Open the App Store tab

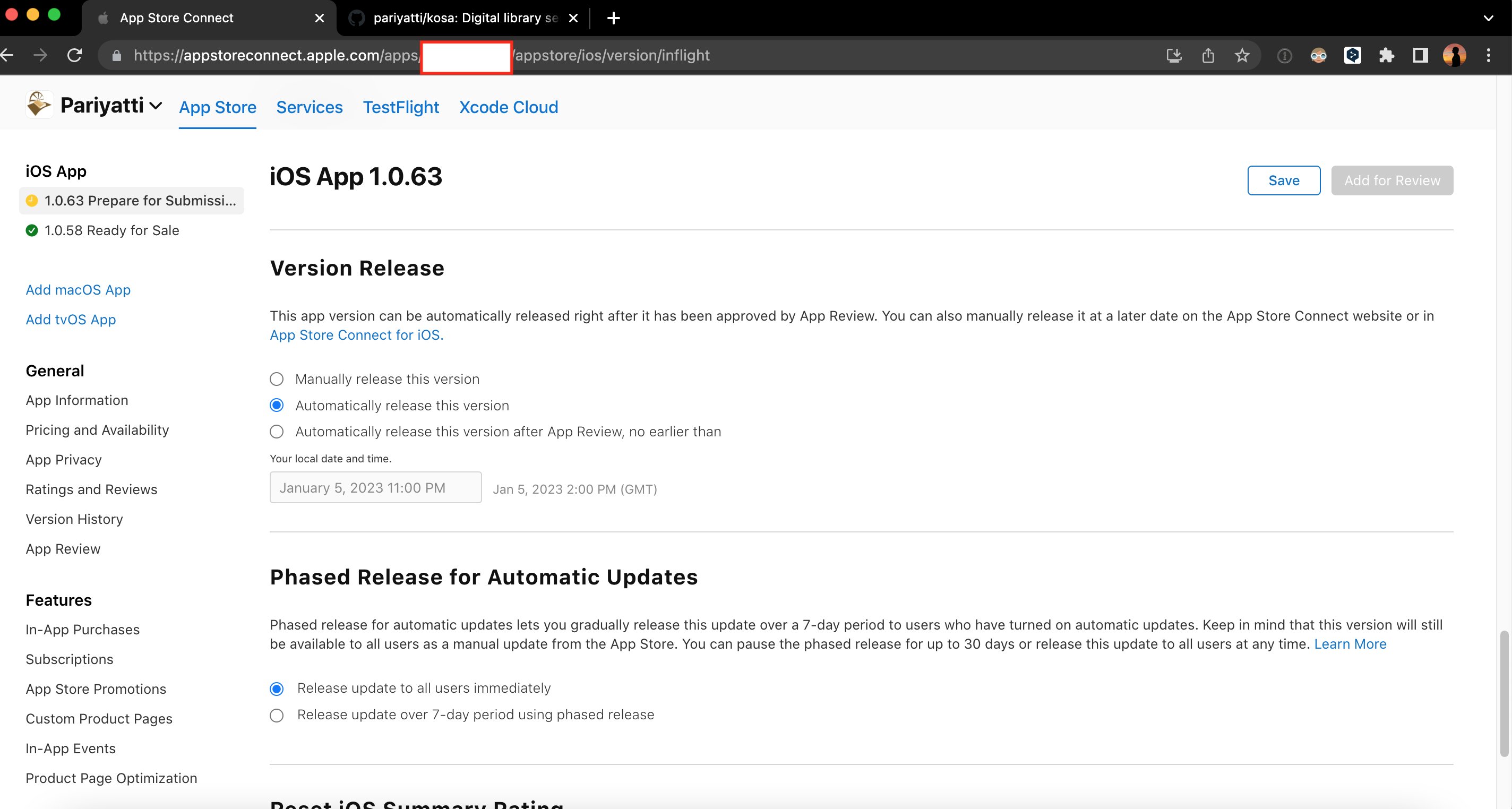click(x=217, y=107)
